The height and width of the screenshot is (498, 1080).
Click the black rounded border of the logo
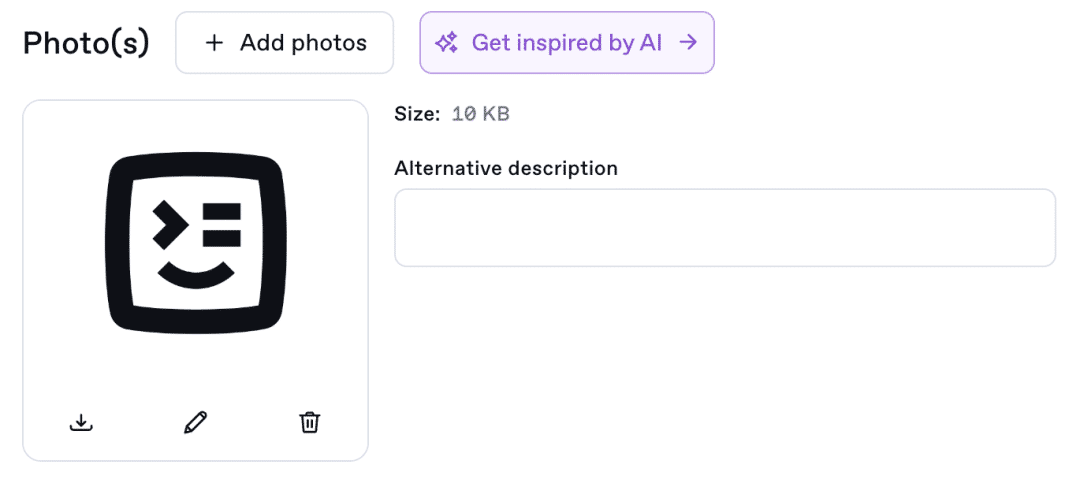[118, 243]
